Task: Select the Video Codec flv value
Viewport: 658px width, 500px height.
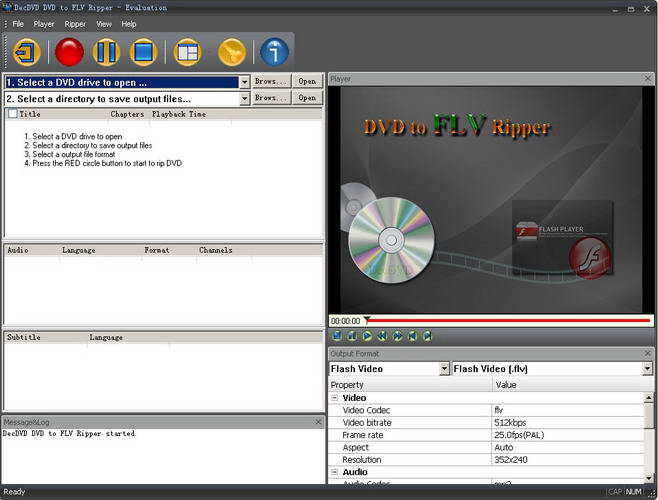Action: tap(568, 410)
